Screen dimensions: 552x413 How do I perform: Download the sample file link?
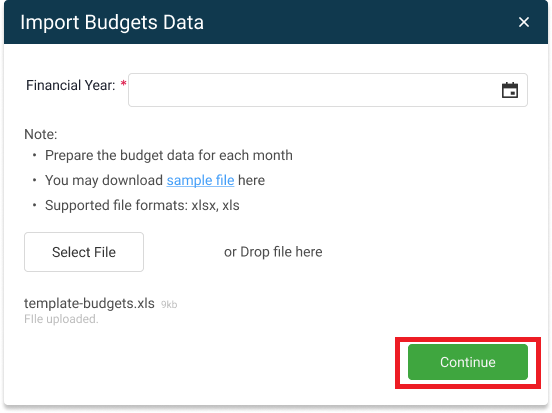(x=200, y=180)
